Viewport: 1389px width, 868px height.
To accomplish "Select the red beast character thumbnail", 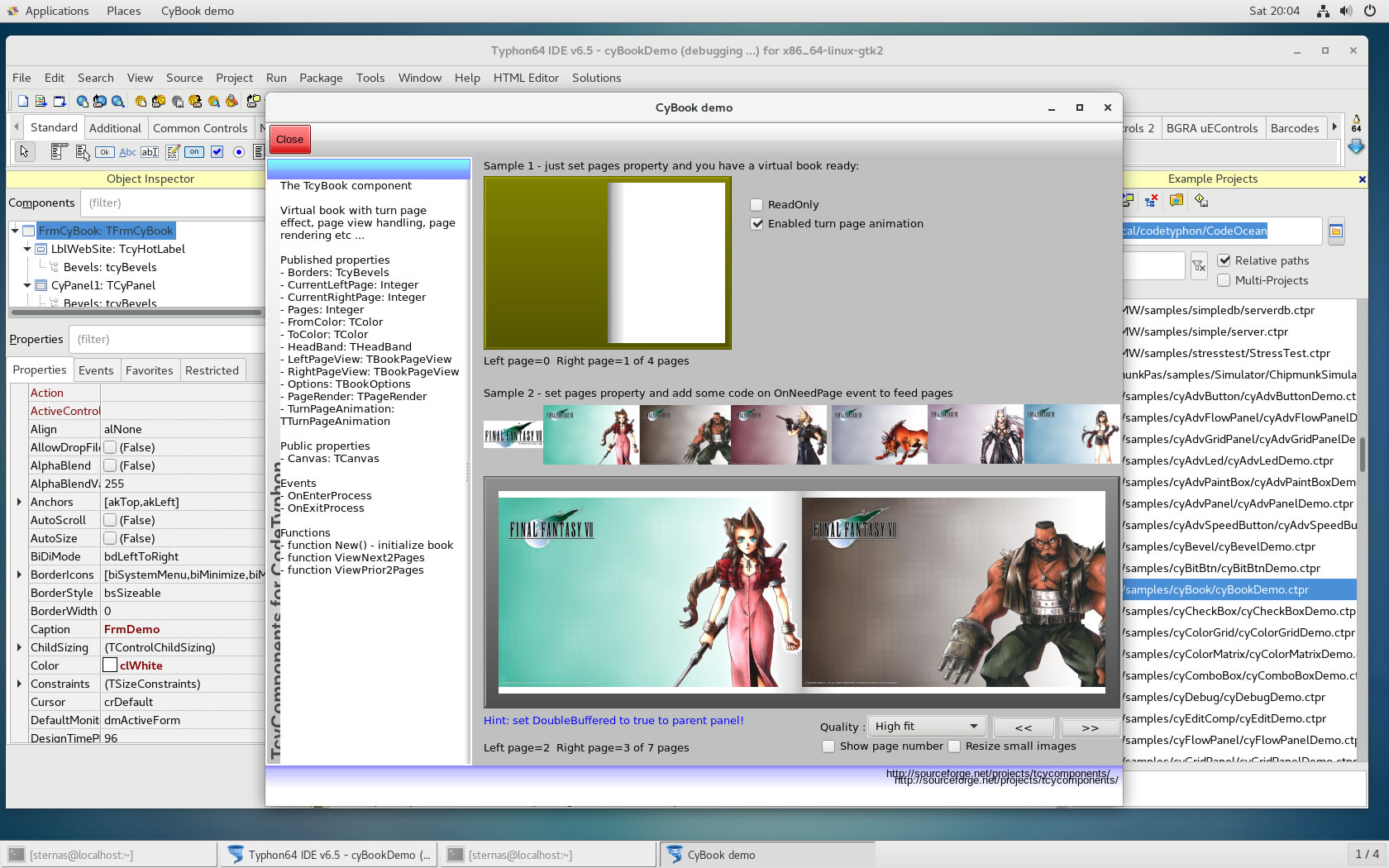I will point(879,434).
